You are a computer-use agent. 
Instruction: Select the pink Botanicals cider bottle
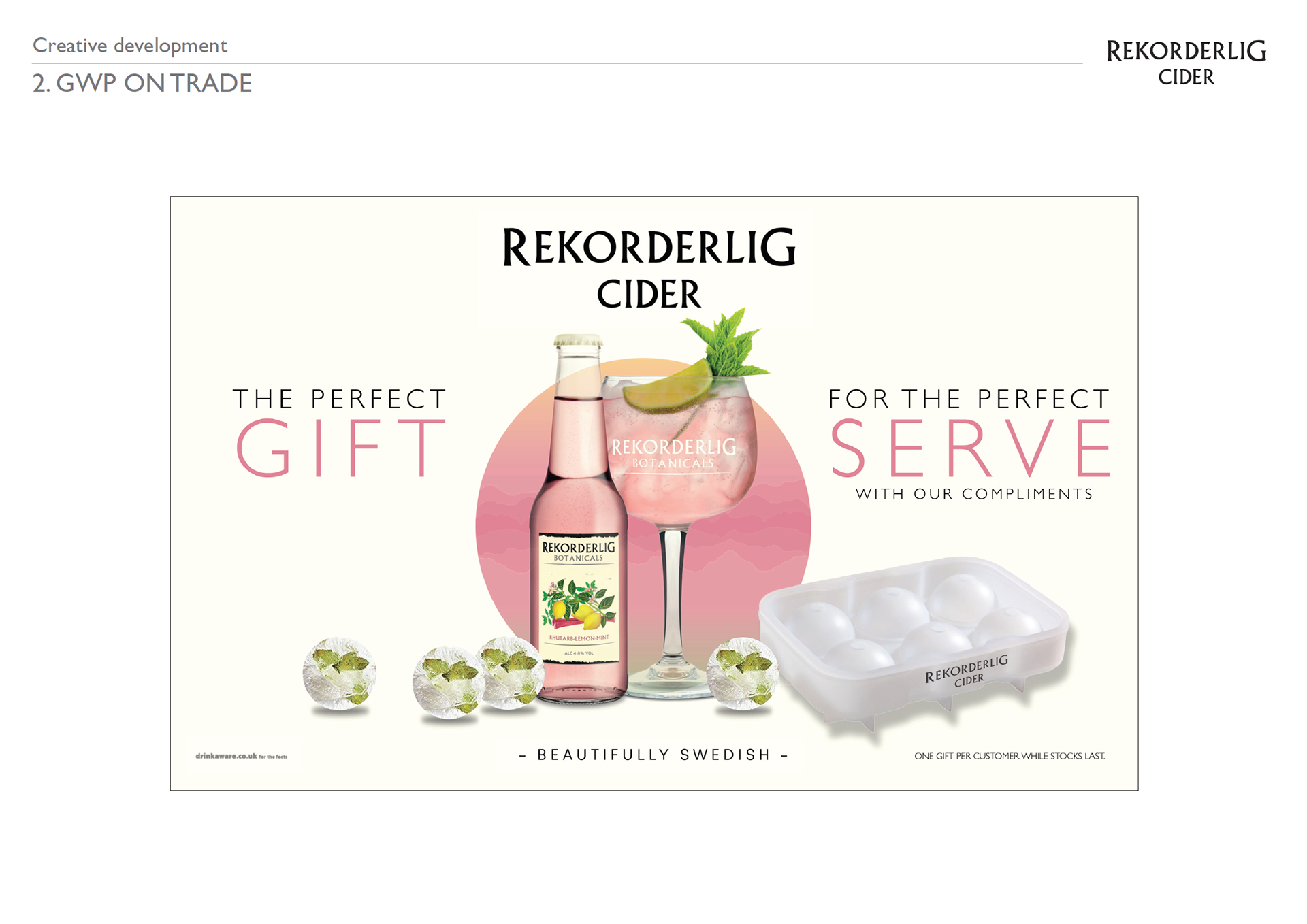tap(579, 518)
